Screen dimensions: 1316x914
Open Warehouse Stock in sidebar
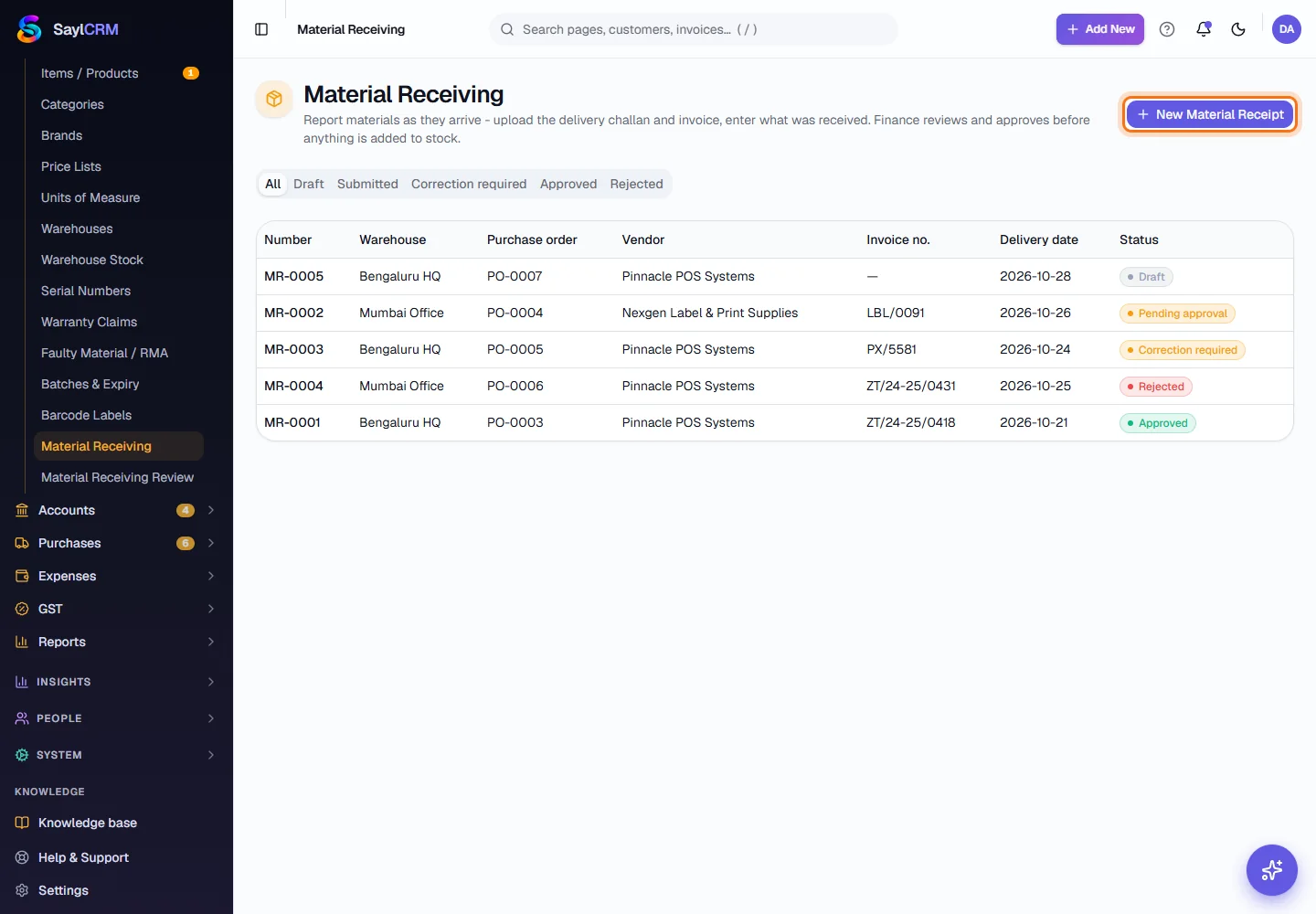92,260
